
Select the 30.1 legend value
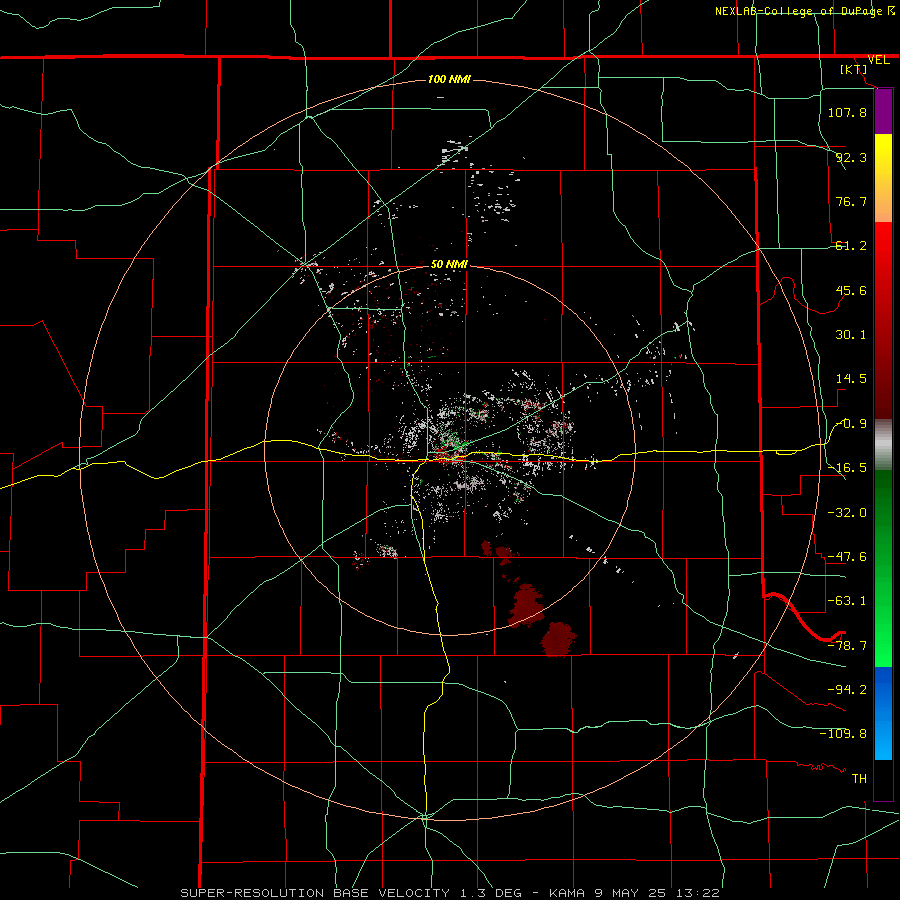(851, 335)
